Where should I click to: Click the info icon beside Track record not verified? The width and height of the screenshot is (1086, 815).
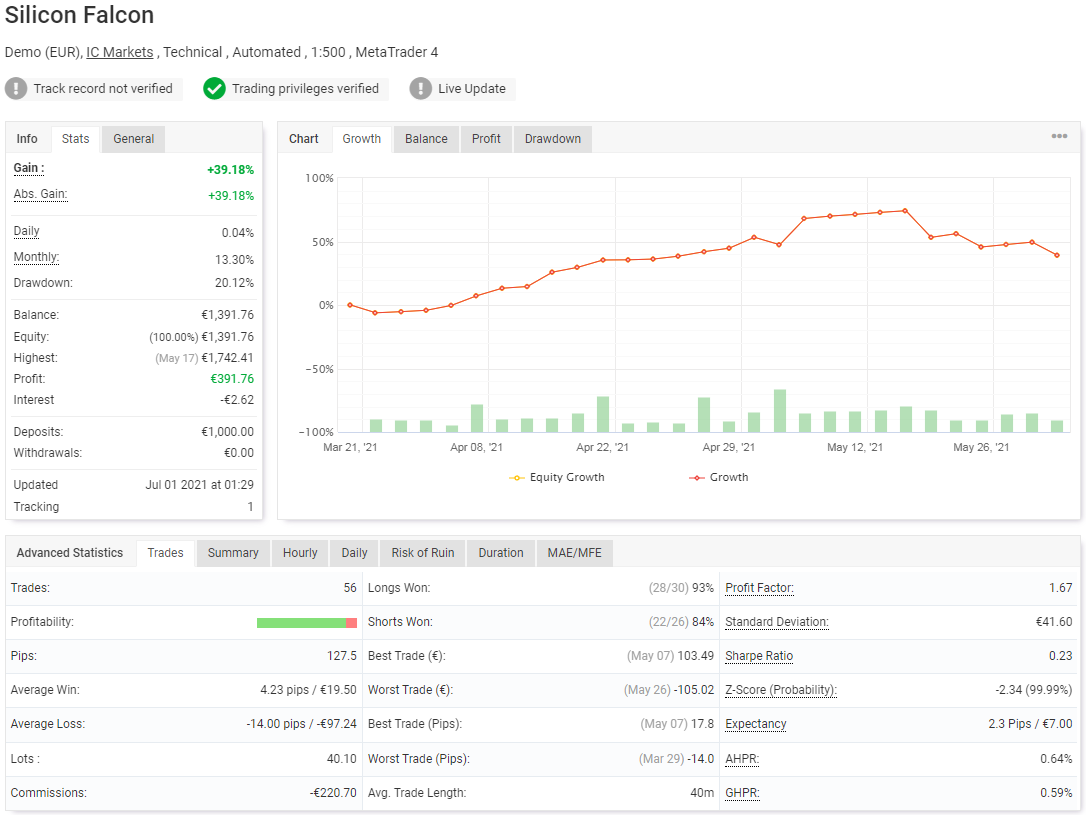16,88
